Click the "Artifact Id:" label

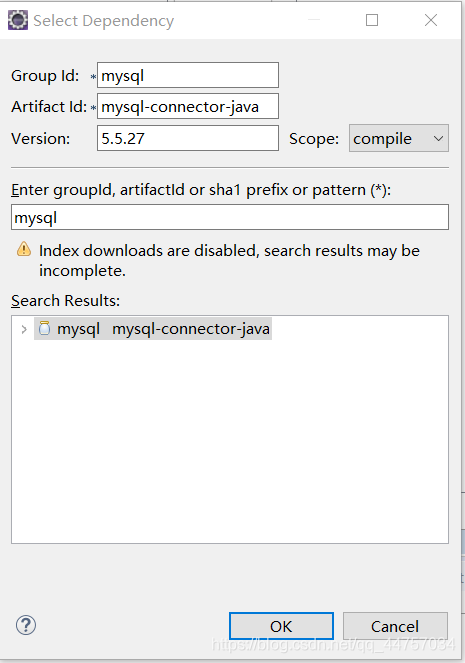click(x=49, y=107)
